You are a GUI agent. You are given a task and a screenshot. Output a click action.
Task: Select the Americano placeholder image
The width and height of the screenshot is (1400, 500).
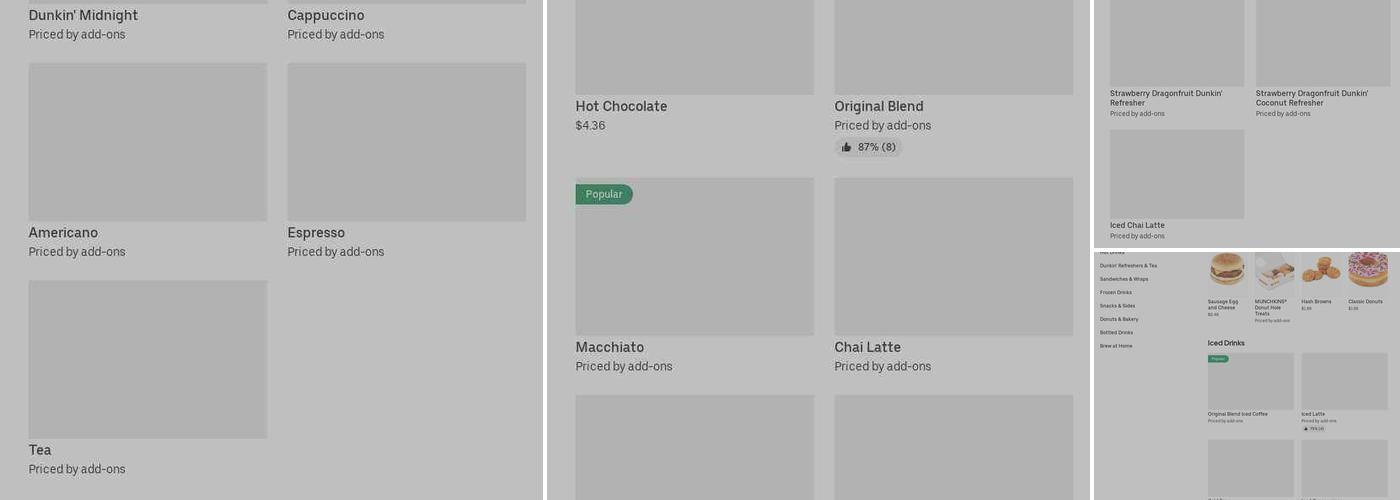coord(148,142)
